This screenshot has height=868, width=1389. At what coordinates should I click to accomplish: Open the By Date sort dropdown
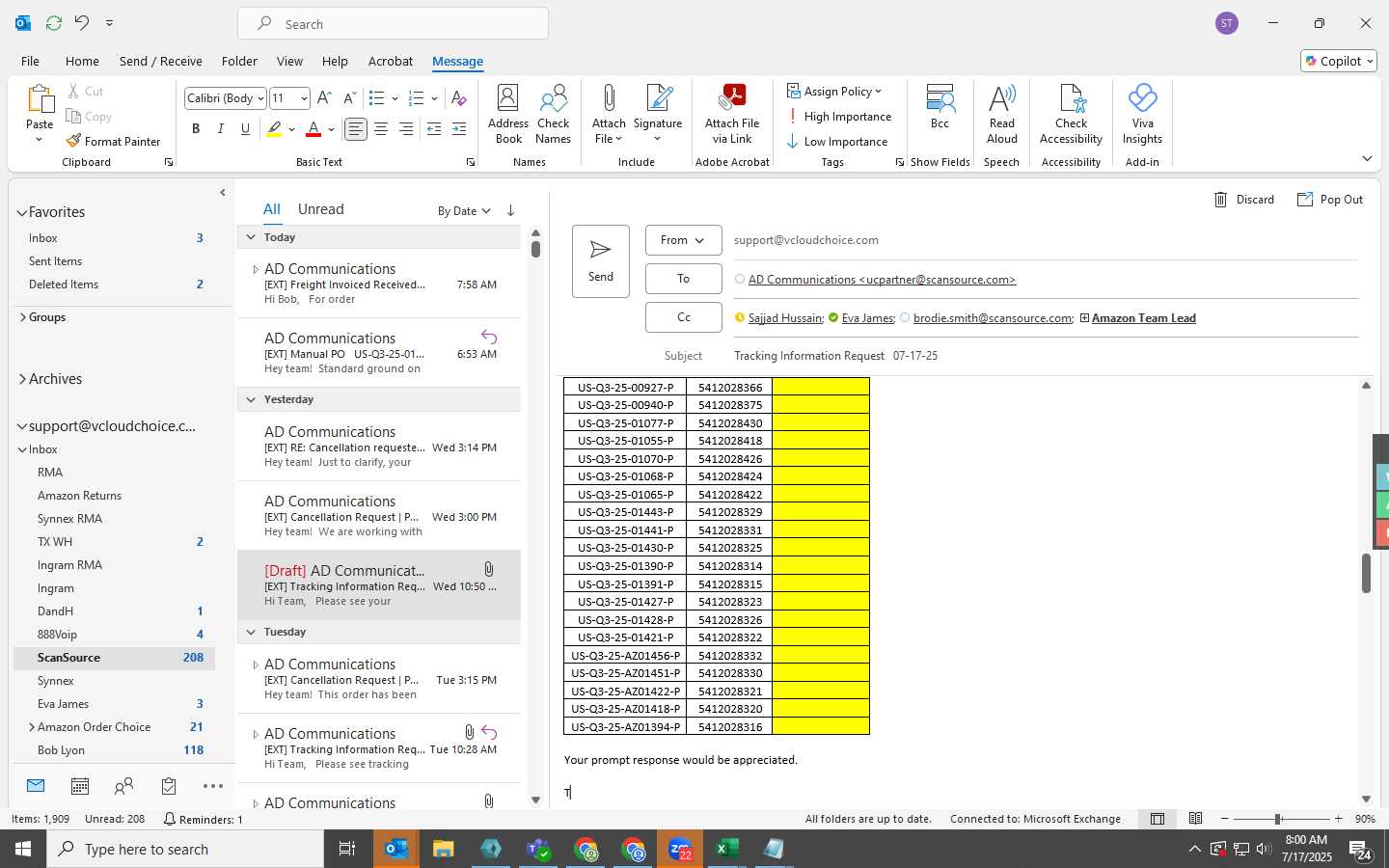pos(464,211)
